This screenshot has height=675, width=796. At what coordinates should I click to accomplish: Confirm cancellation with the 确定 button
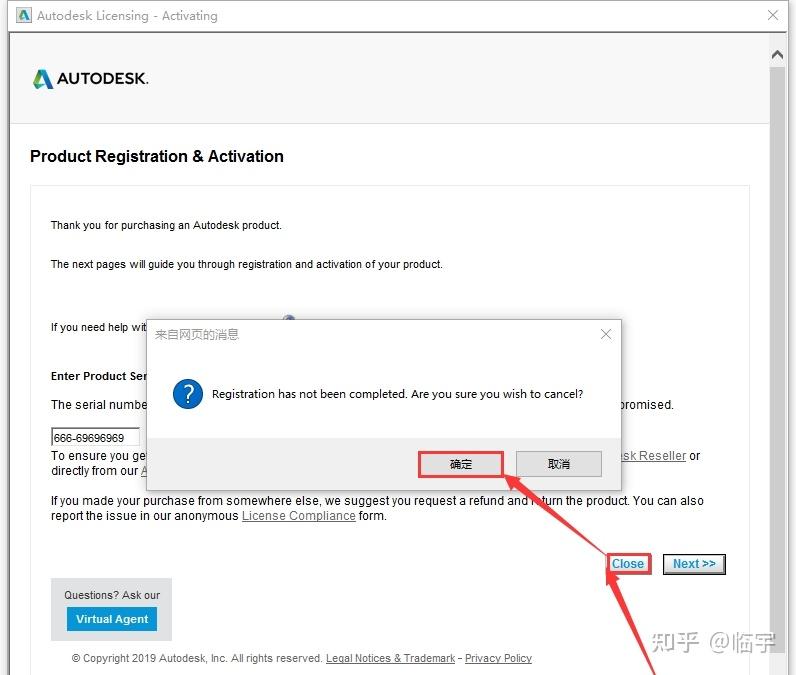pos(460,464)
